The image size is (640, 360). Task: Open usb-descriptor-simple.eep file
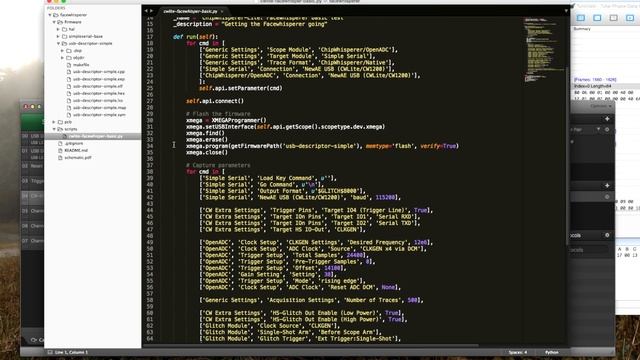coord(99,79)
